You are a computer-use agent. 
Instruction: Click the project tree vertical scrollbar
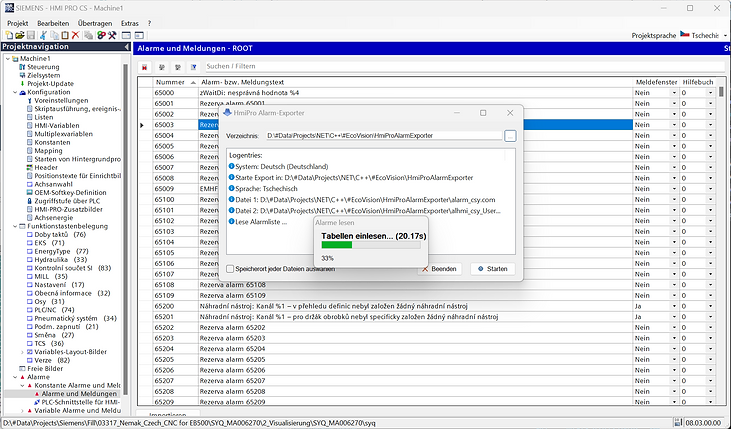[x=125, y=228]
